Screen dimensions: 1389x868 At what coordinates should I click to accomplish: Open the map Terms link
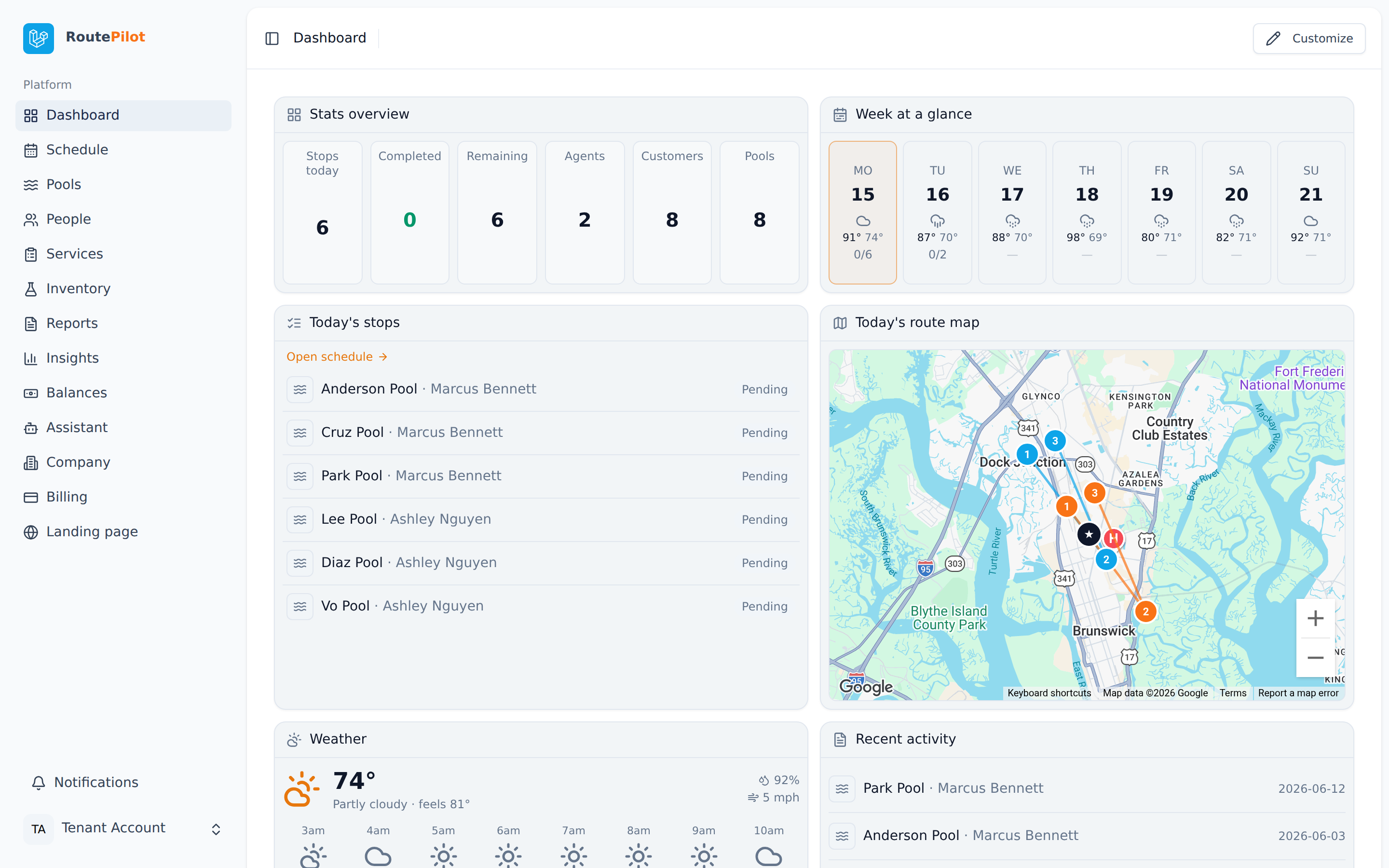point(1232,693)
